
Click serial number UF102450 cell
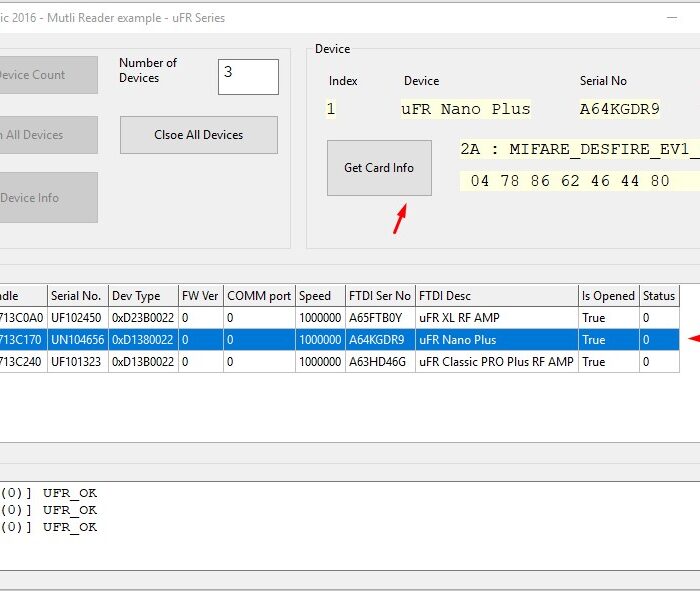[x=78, y=318]
